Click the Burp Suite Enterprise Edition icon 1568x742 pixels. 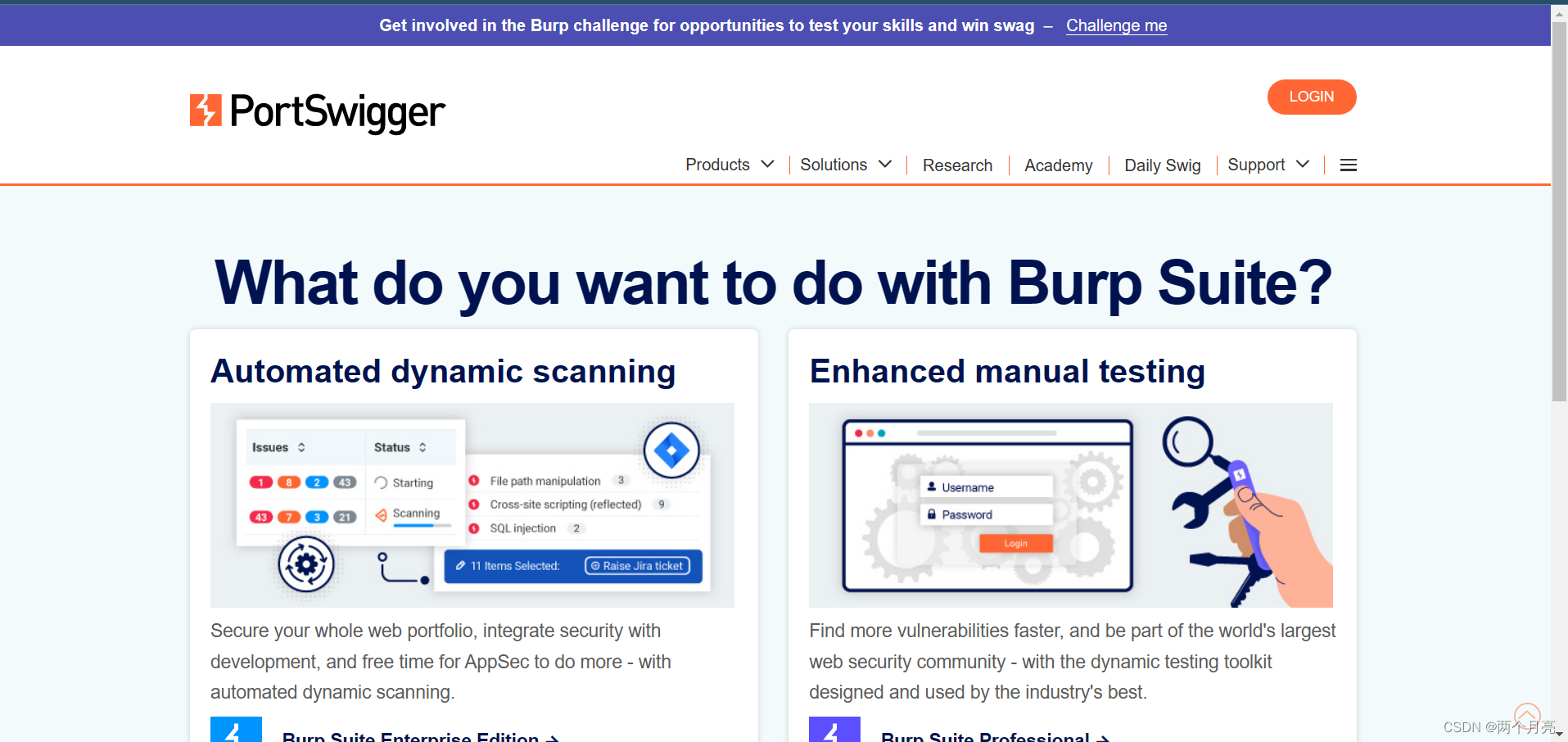click(236, 730)
